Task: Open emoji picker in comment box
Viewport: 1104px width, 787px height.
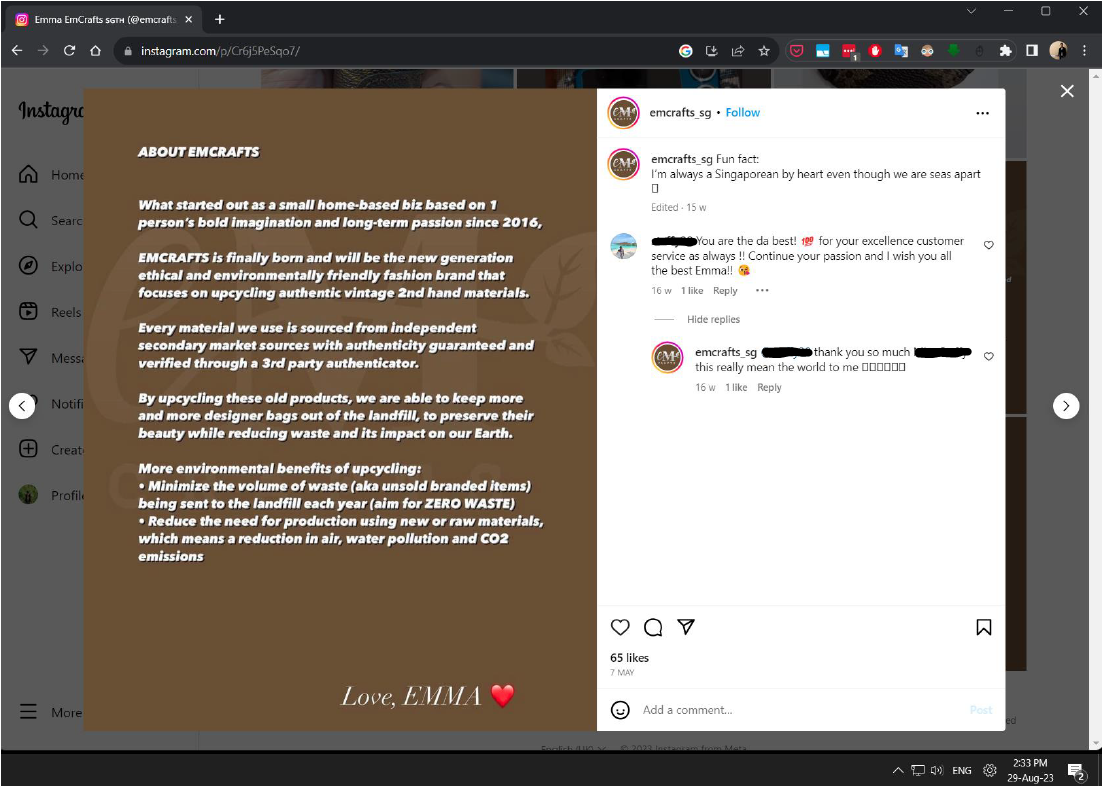Action: click(x=620, y=710)
